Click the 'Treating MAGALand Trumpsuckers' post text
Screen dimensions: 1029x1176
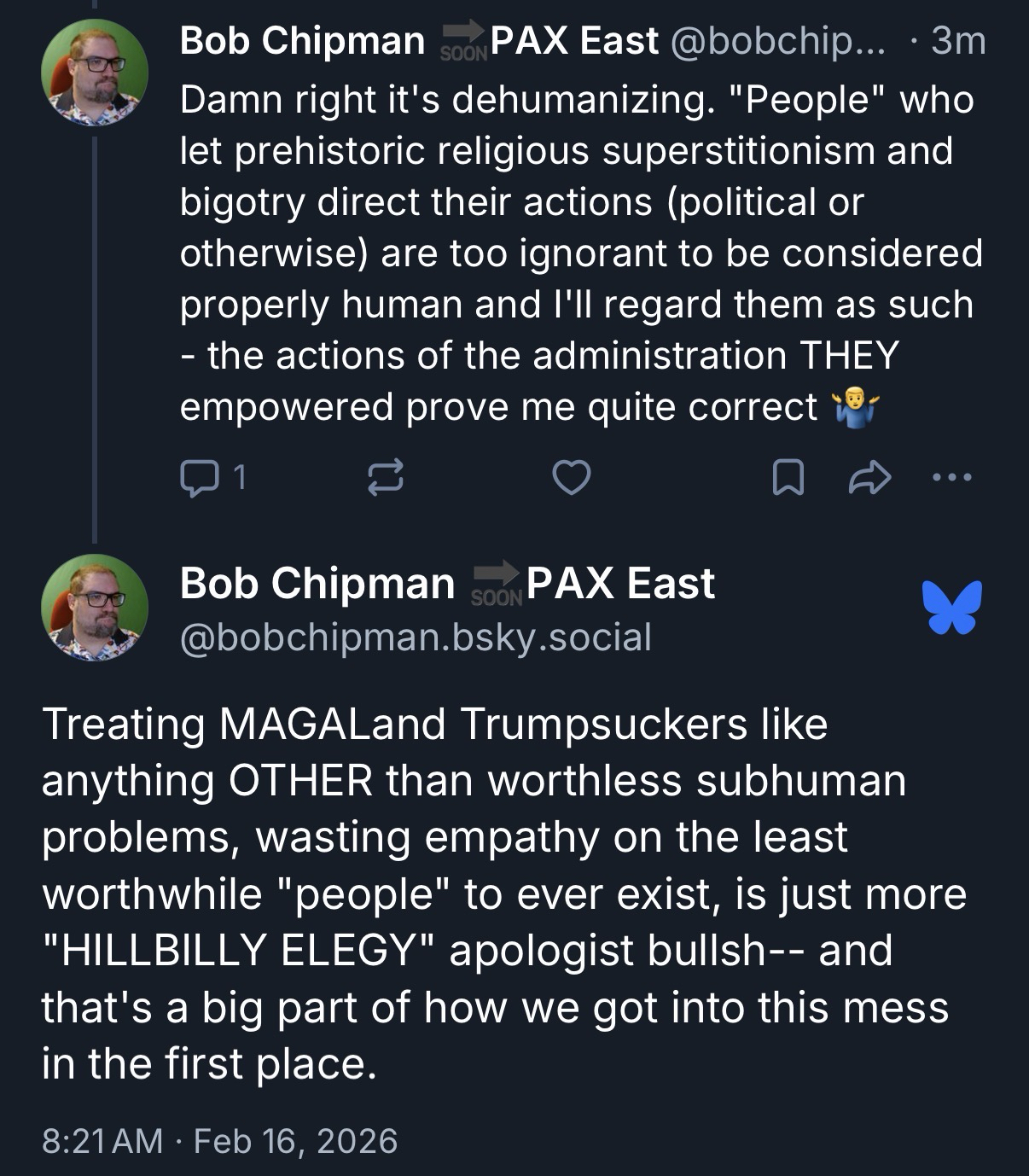pos(503,893)
